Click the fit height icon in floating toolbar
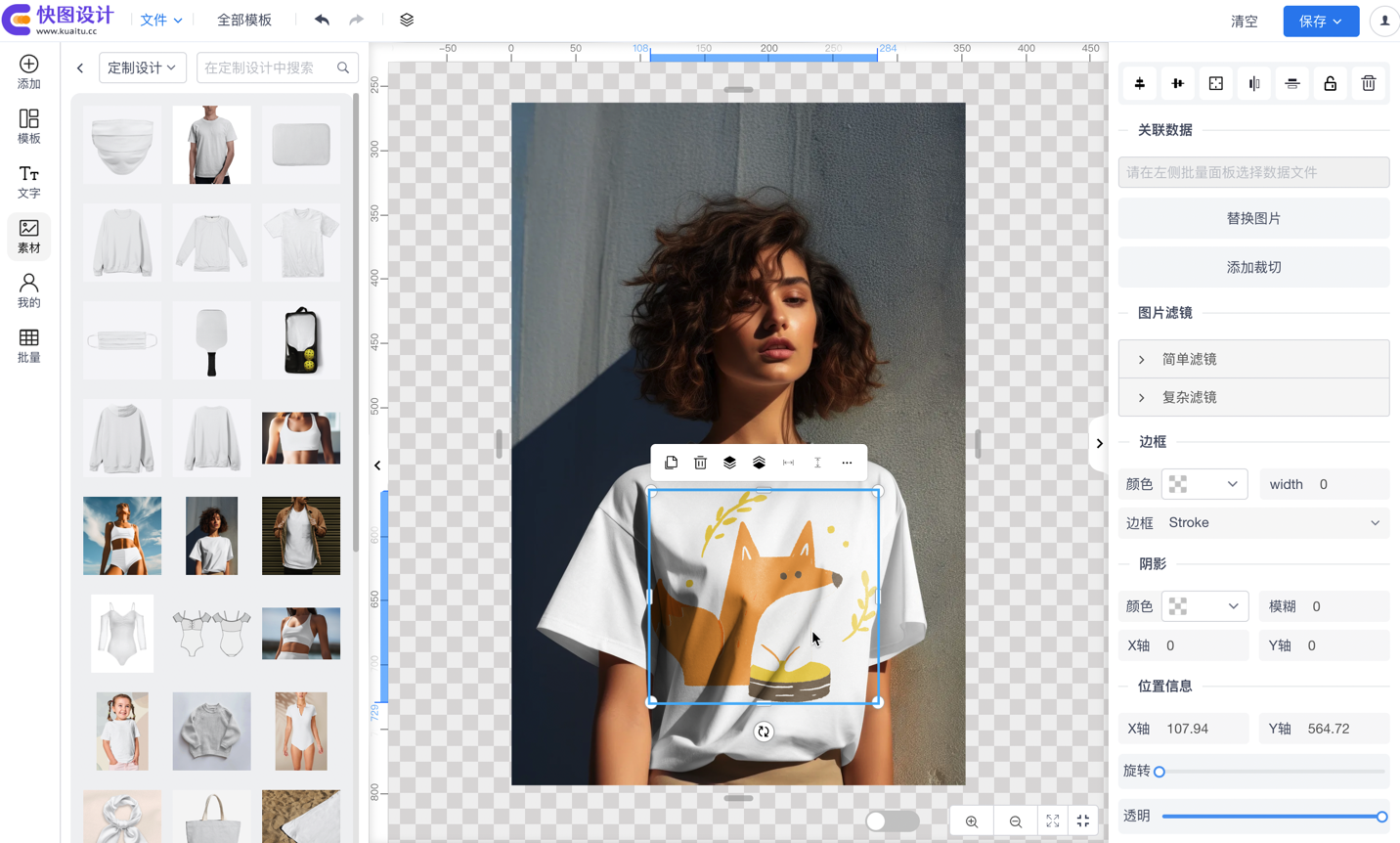 pyautogui.click(x=817, y=463)
